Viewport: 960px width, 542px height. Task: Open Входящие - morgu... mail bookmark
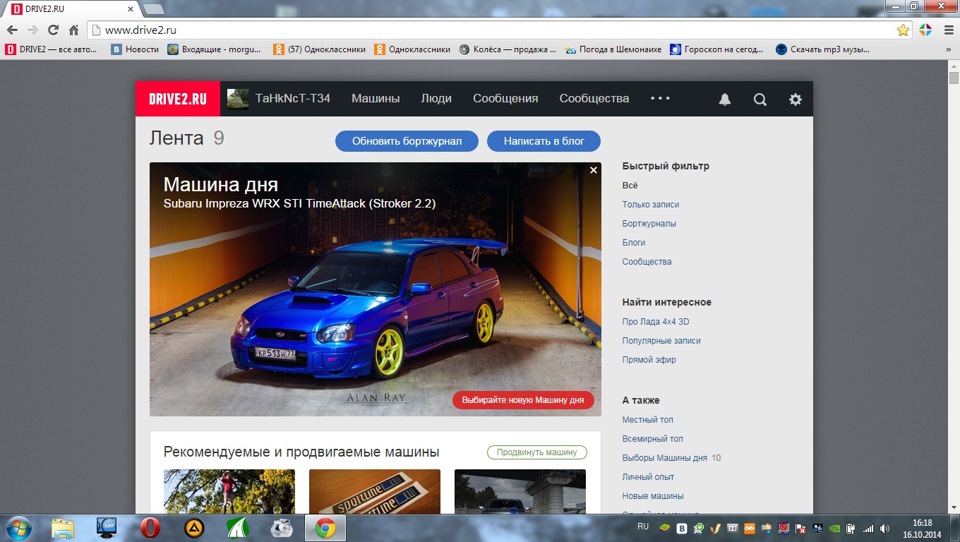214,50
